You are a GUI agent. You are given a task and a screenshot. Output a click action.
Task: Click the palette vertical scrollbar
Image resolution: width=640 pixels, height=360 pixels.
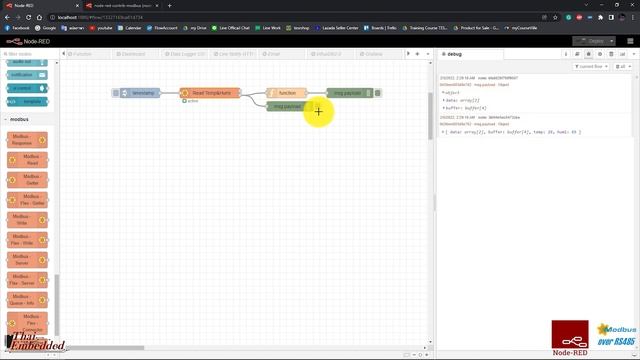pyautogui.click(x=57, y=305)
